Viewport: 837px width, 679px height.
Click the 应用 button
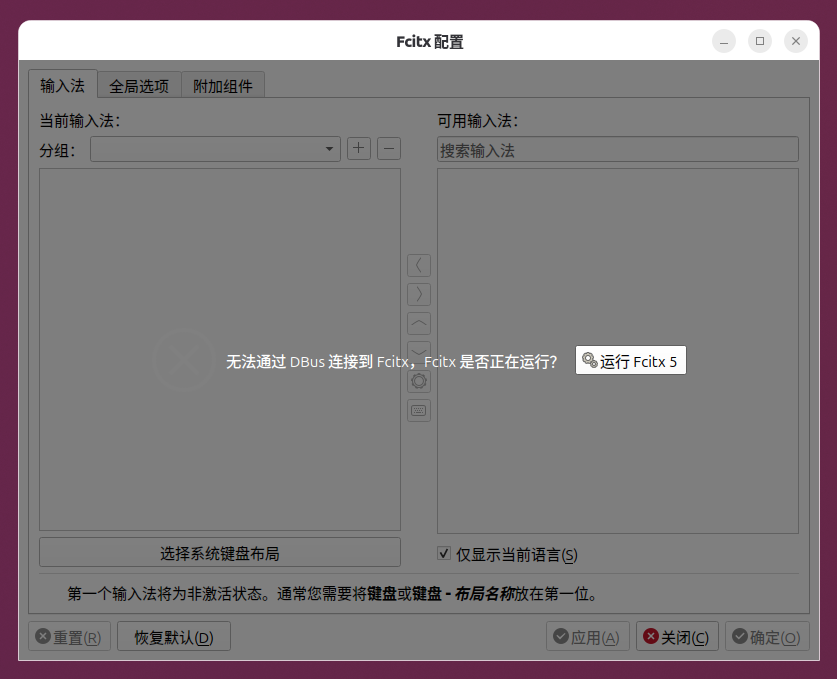pos(588,637)
